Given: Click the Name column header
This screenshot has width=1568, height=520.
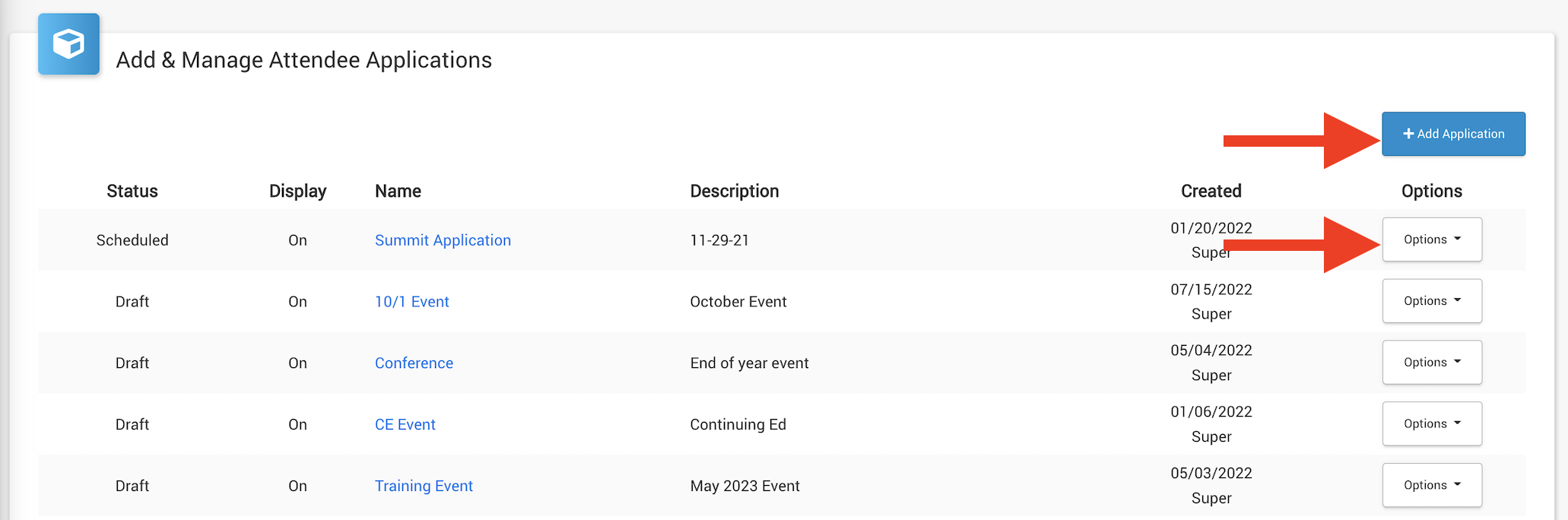Looking at the screenshot, I should 398,191.
